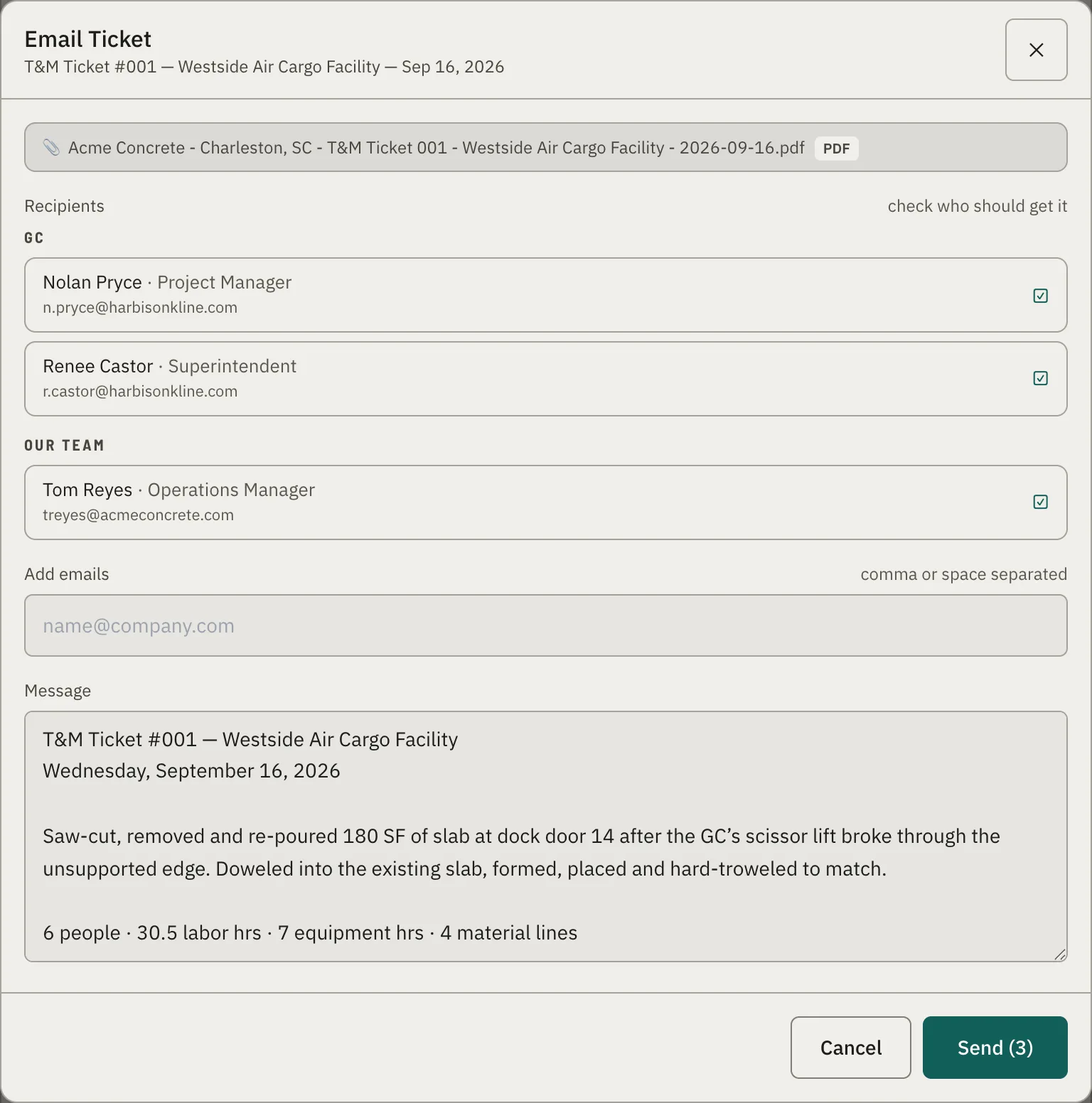Viewport: 1092px width, 1103px height.
Task: Select the Tom Reyes recipient card
Action: (x=546, y=502)
